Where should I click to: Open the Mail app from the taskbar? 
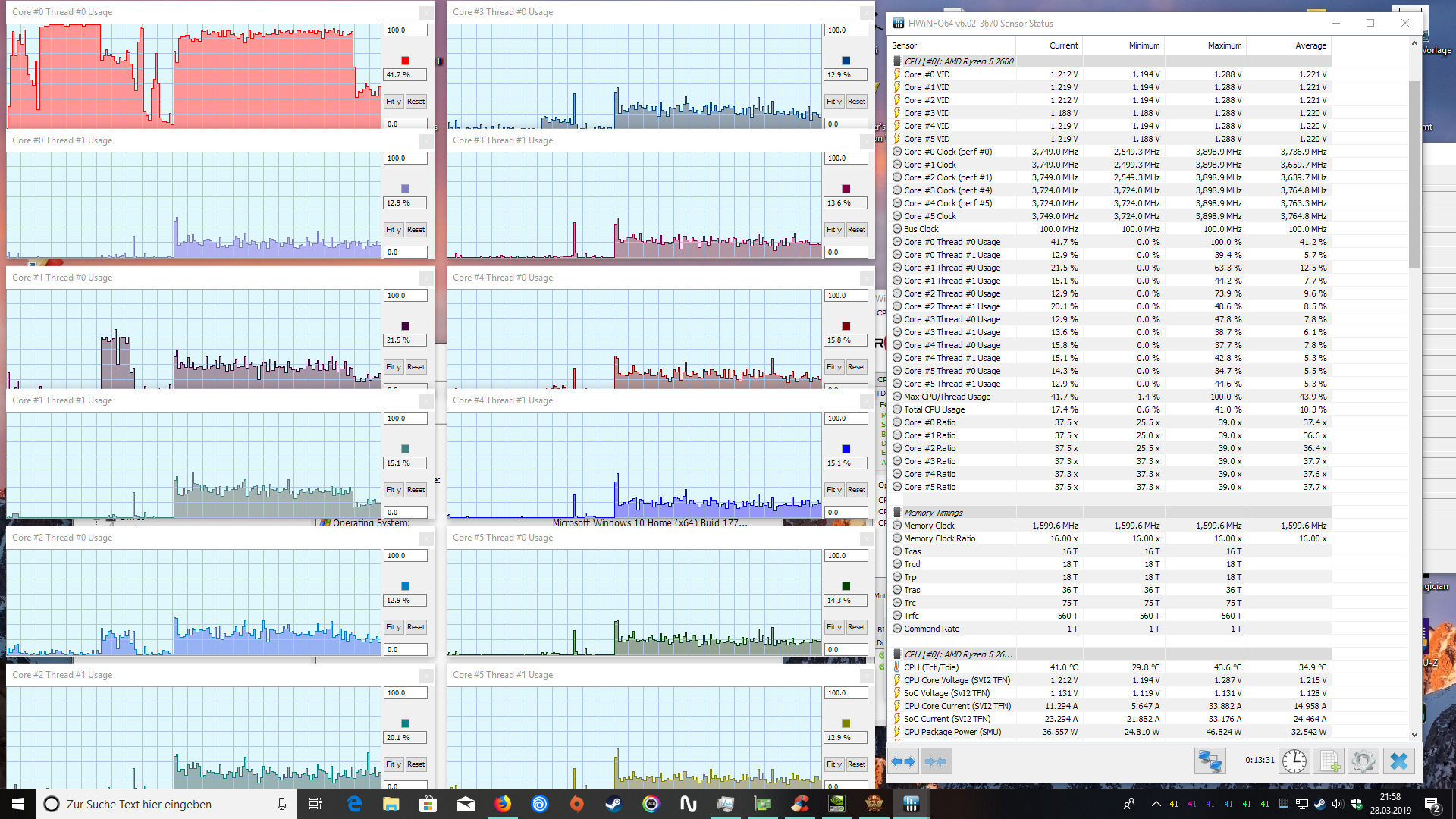click(x=466, y=804)
